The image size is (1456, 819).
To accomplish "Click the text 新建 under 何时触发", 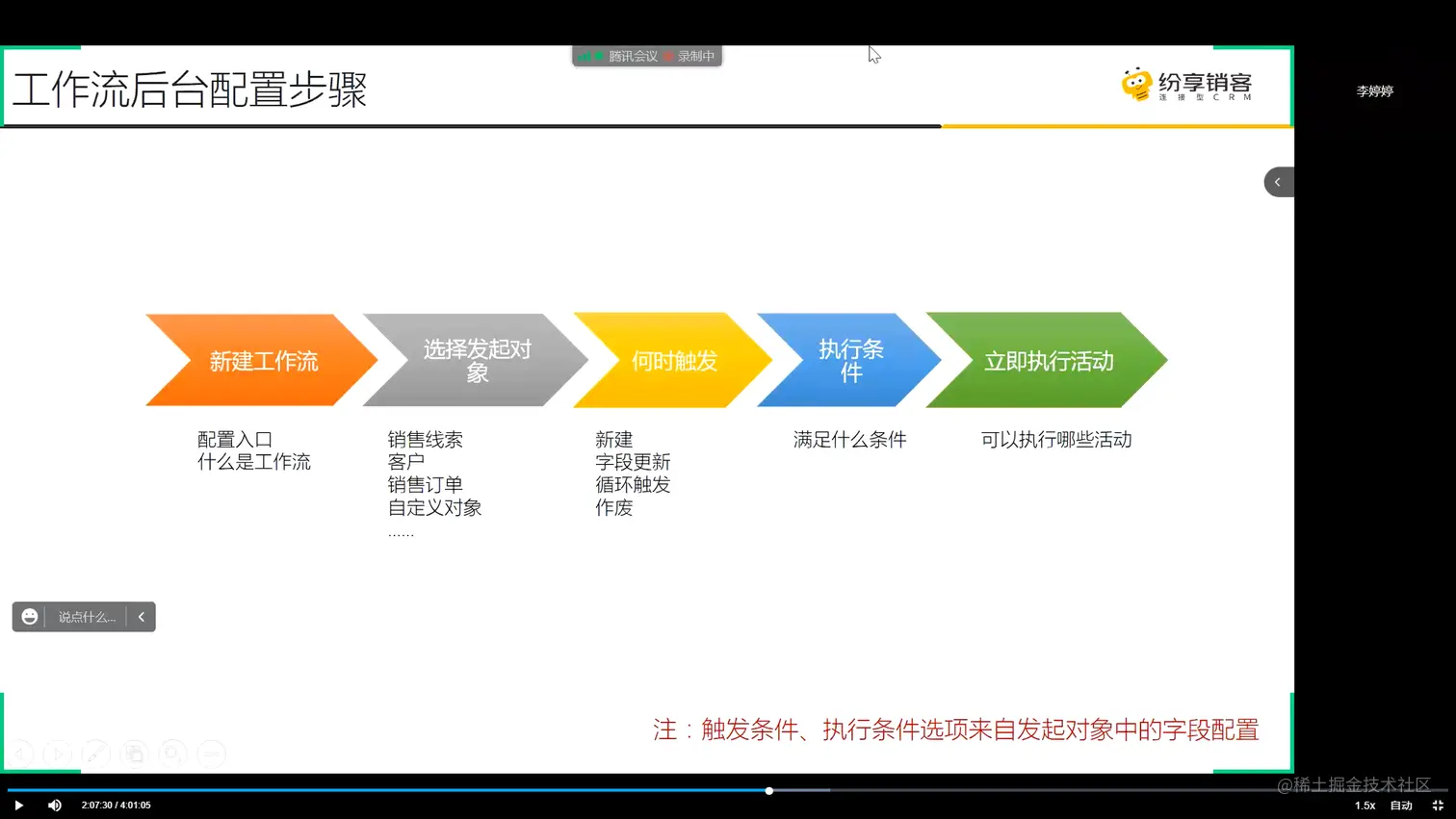I will (614, 440).
